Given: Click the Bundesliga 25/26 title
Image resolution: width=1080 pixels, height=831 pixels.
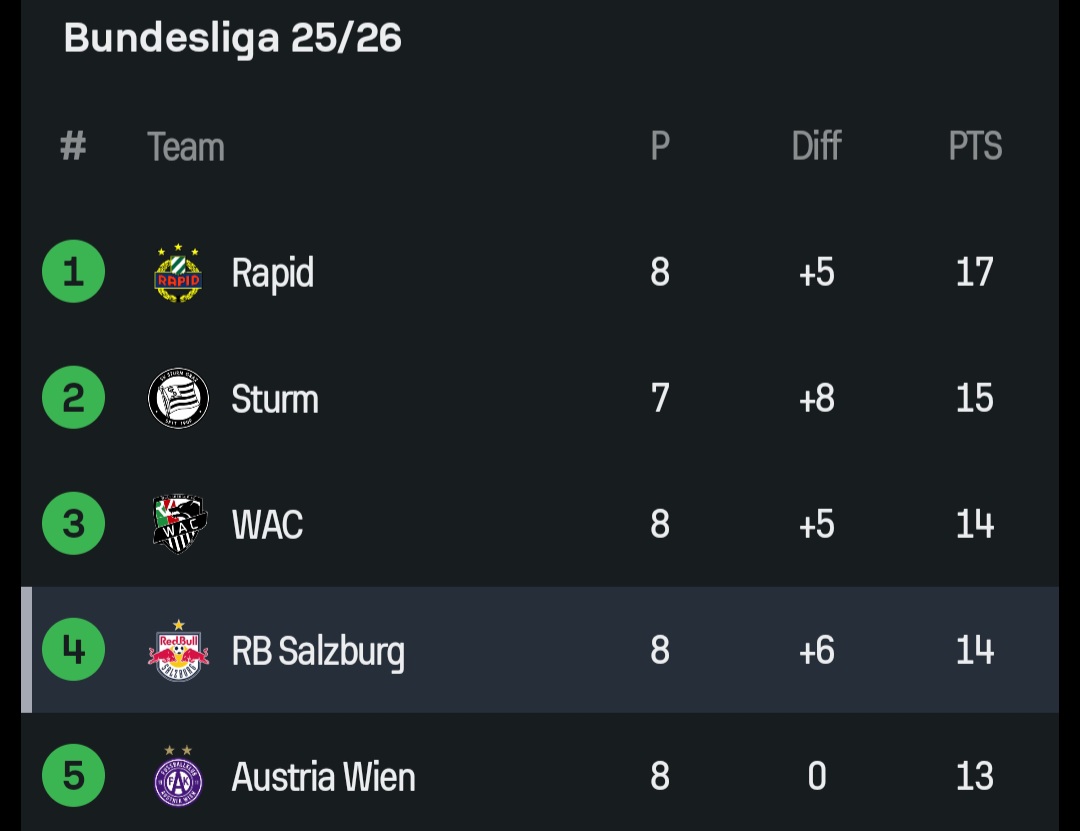Looking at the screenshot, I should coord(232,38).
